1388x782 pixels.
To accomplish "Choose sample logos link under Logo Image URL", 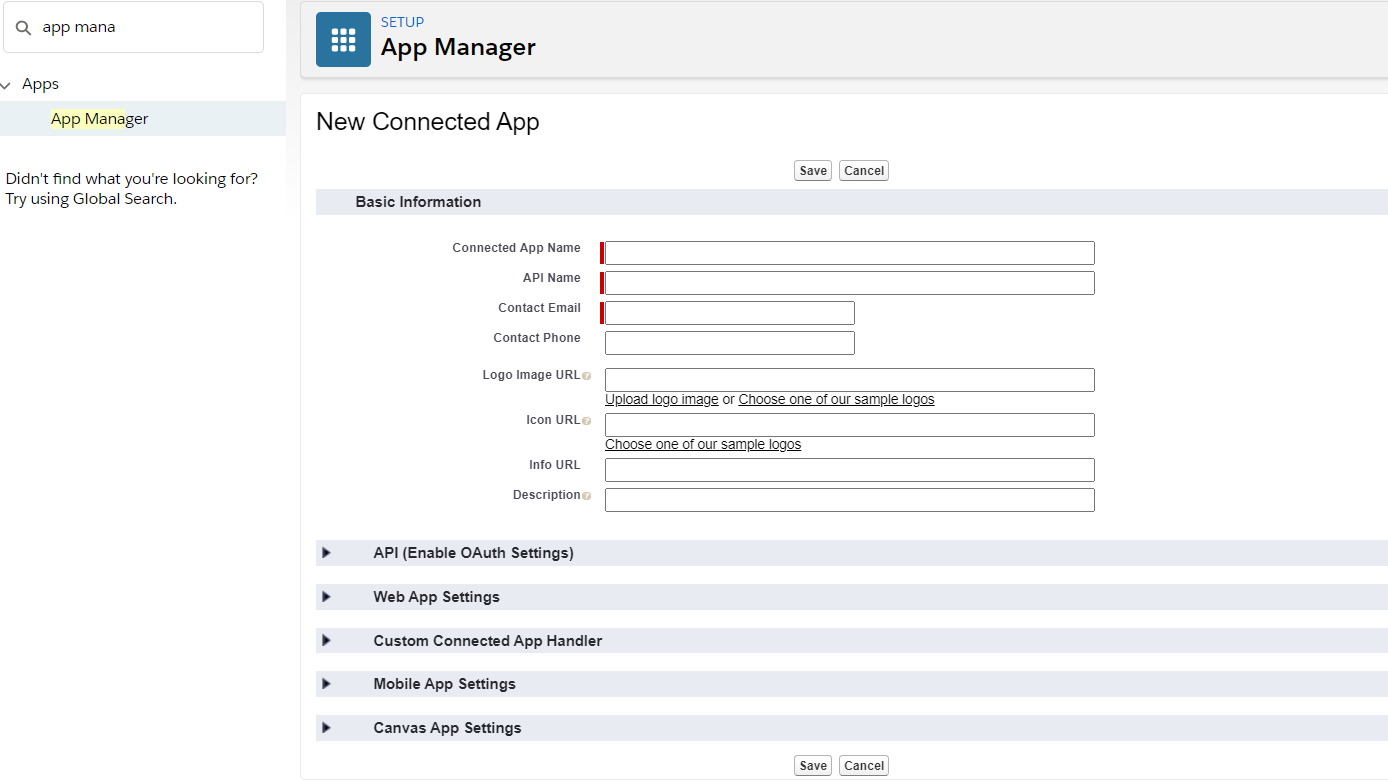I will click(x=836, y=400).
